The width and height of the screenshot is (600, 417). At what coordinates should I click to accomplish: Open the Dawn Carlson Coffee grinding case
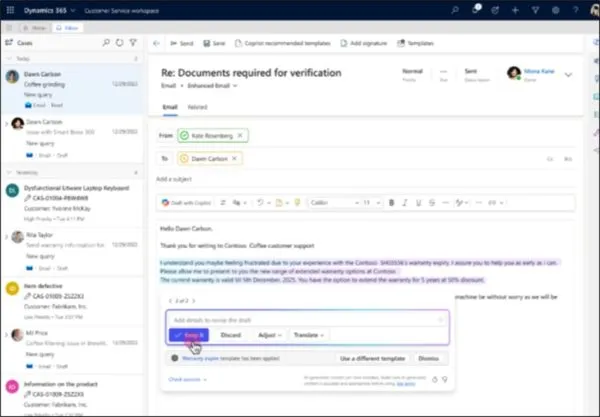click(x=72, y=89)
